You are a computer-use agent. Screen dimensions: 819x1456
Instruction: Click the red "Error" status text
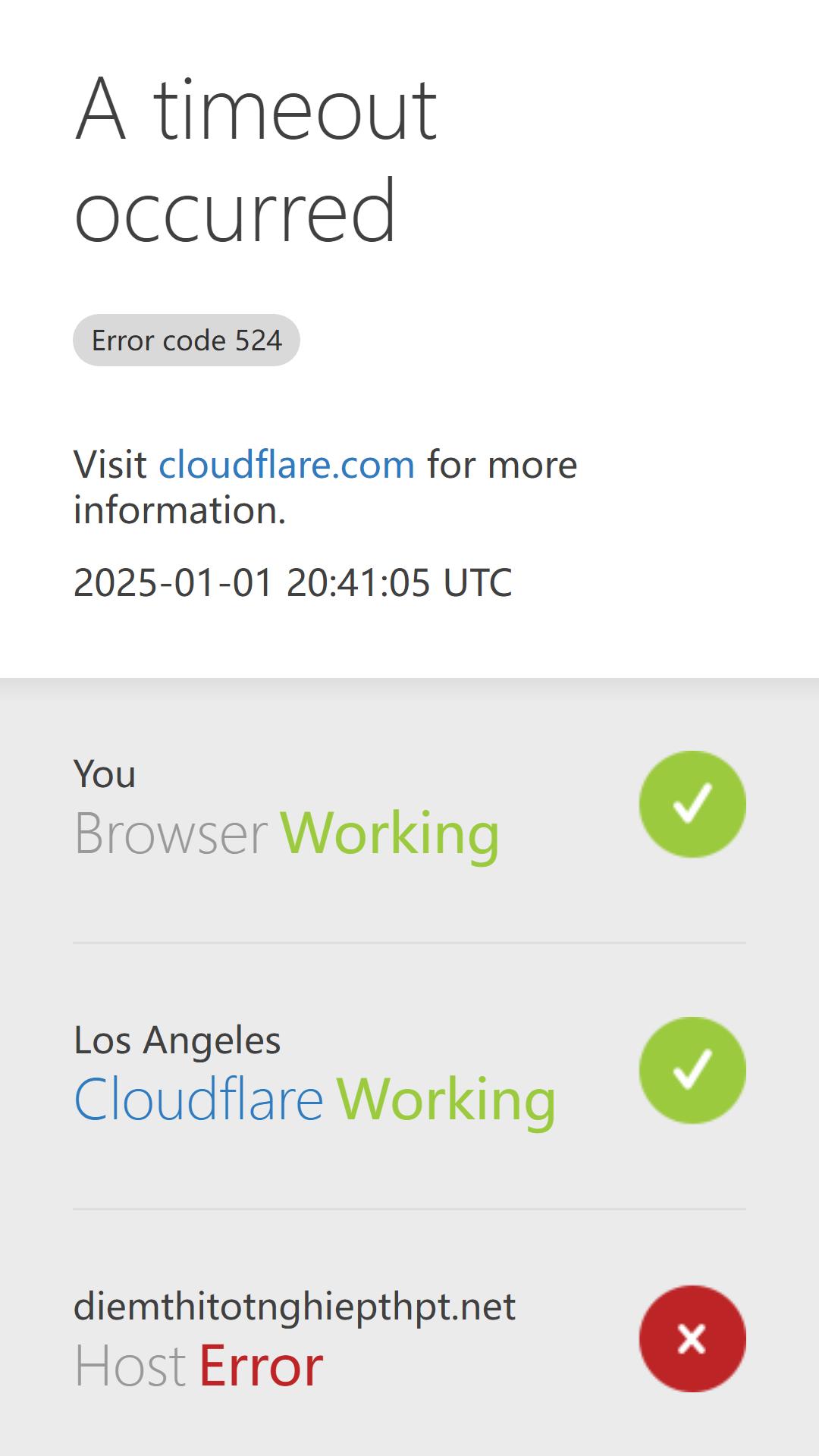pyautogui.click(x=261, y=1367)
